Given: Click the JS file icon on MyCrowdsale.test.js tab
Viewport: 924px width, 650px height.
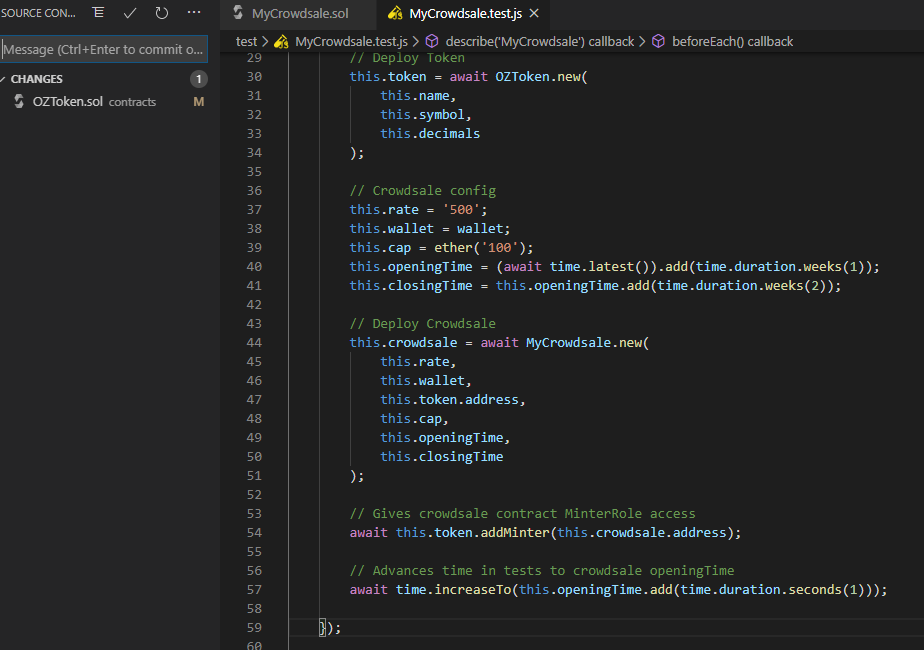Looking at the screenshot, I should click(395, 14).
